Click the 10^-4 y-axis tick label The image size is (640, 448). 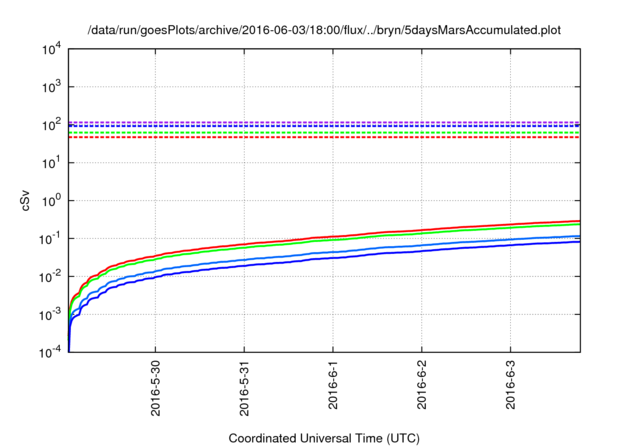coord(47,353)
